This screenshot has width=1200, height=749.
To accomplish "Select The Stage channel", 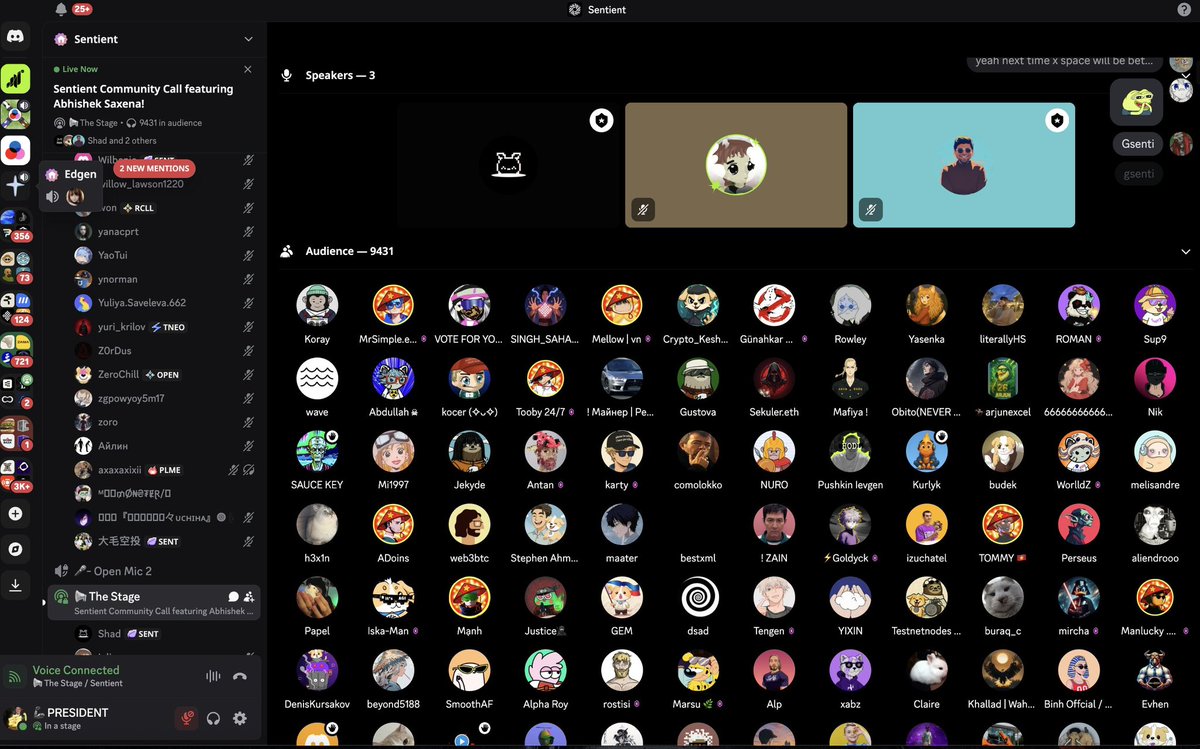I will click(152, 603).
